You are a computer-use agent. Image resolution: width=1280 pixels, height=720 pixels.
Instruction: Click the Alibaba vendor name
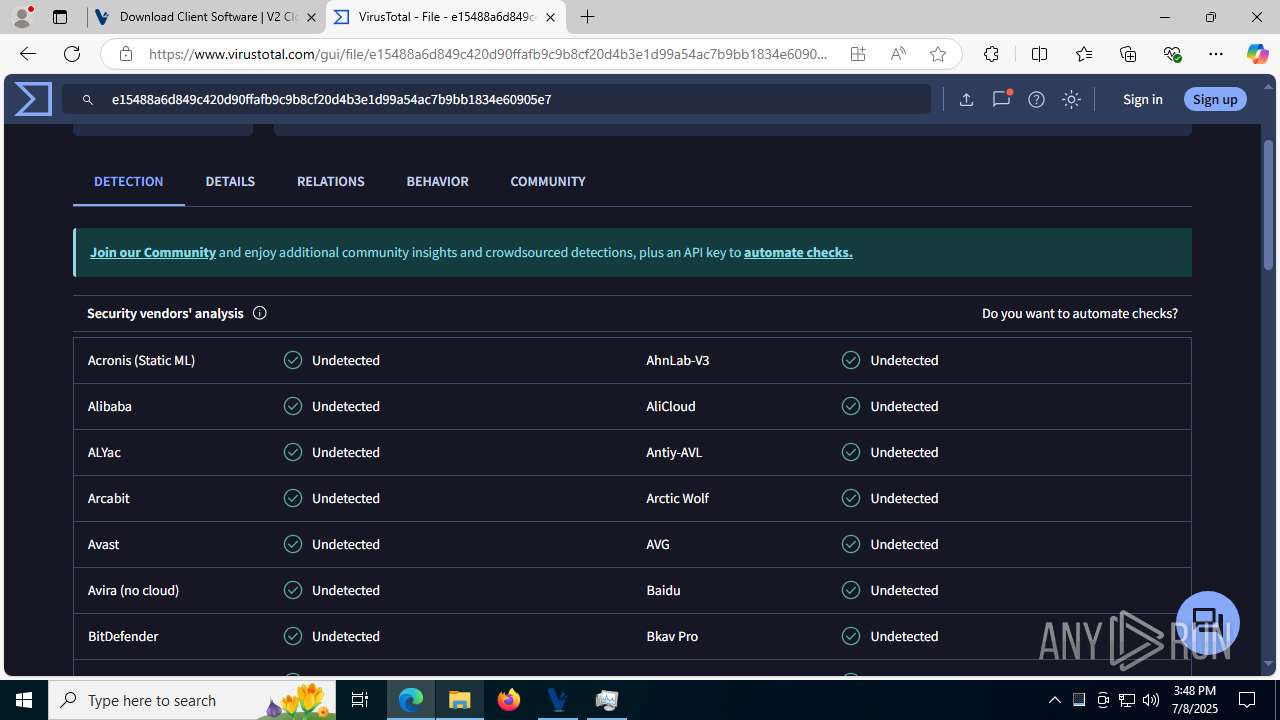point(110,406)
